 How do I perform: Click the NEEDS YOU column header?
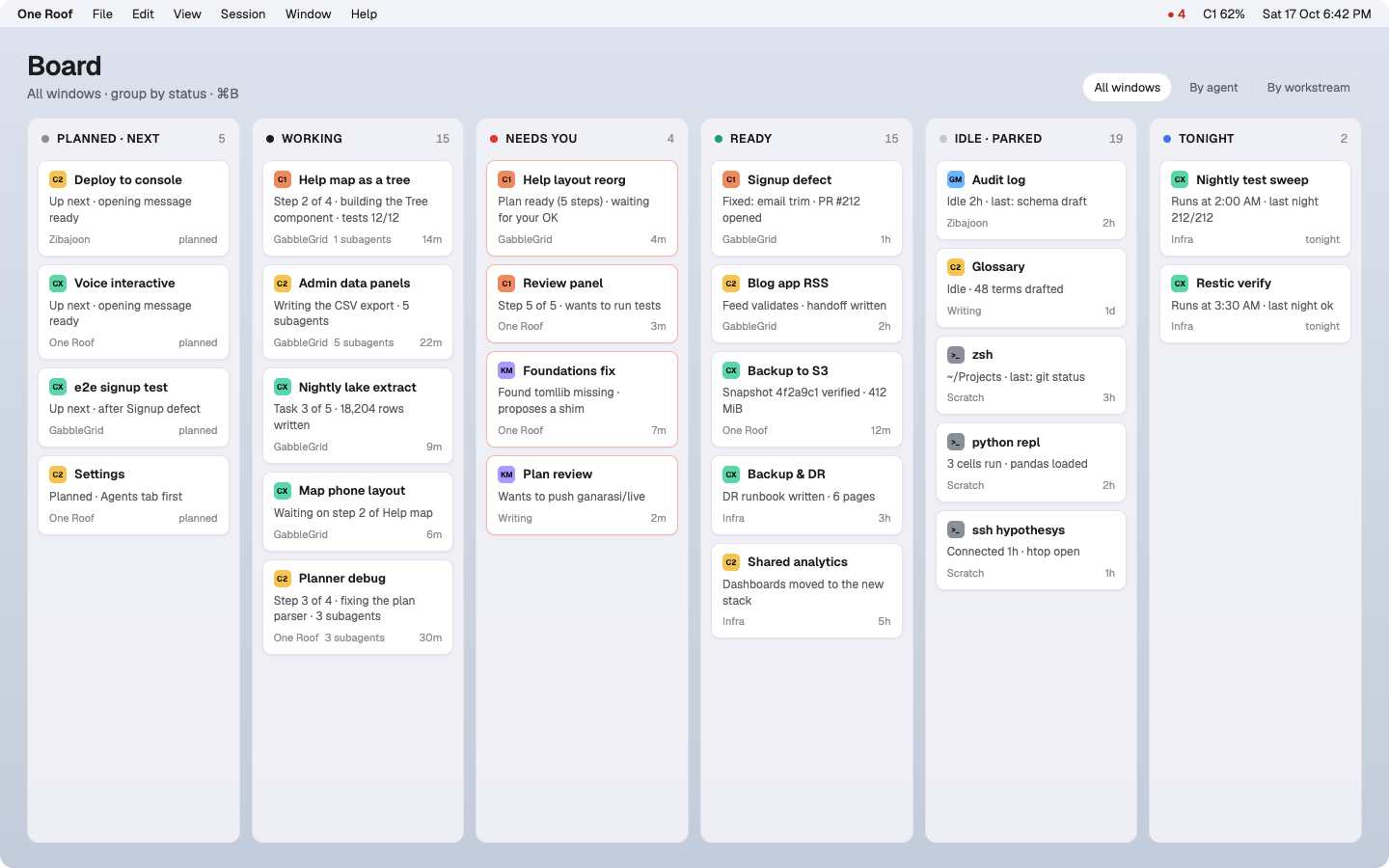(x=583, y=139)
